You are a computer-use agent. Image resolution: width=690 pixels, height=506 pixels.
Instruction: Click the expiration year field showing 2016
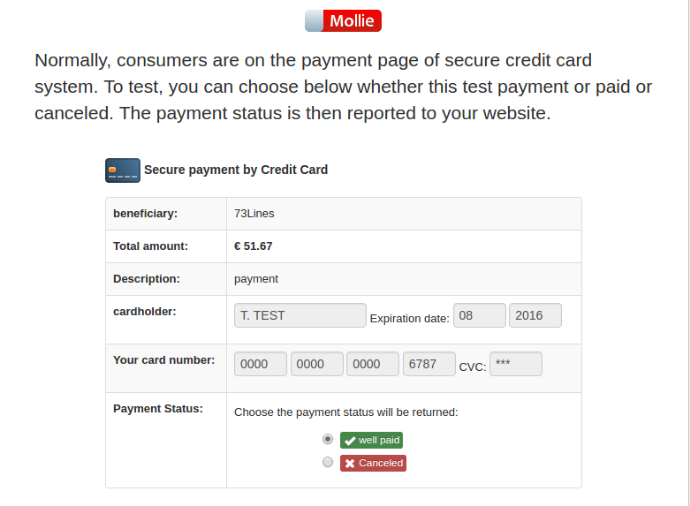535,316
